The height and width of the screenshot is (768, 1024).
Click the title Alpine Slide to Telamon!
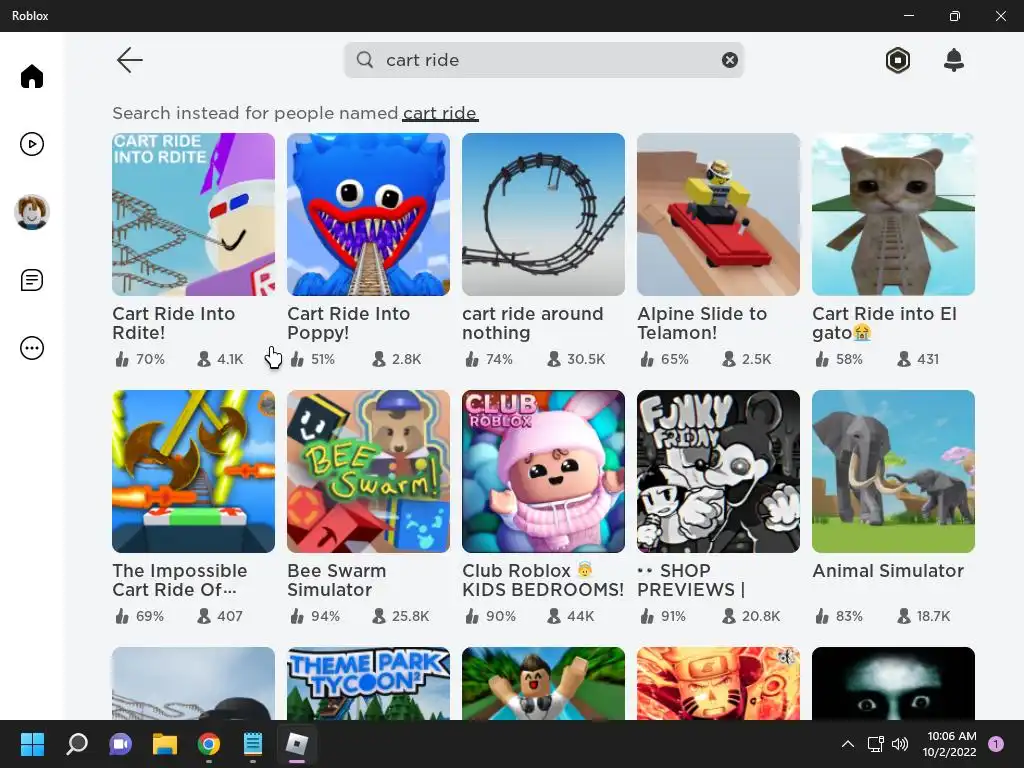702,323
